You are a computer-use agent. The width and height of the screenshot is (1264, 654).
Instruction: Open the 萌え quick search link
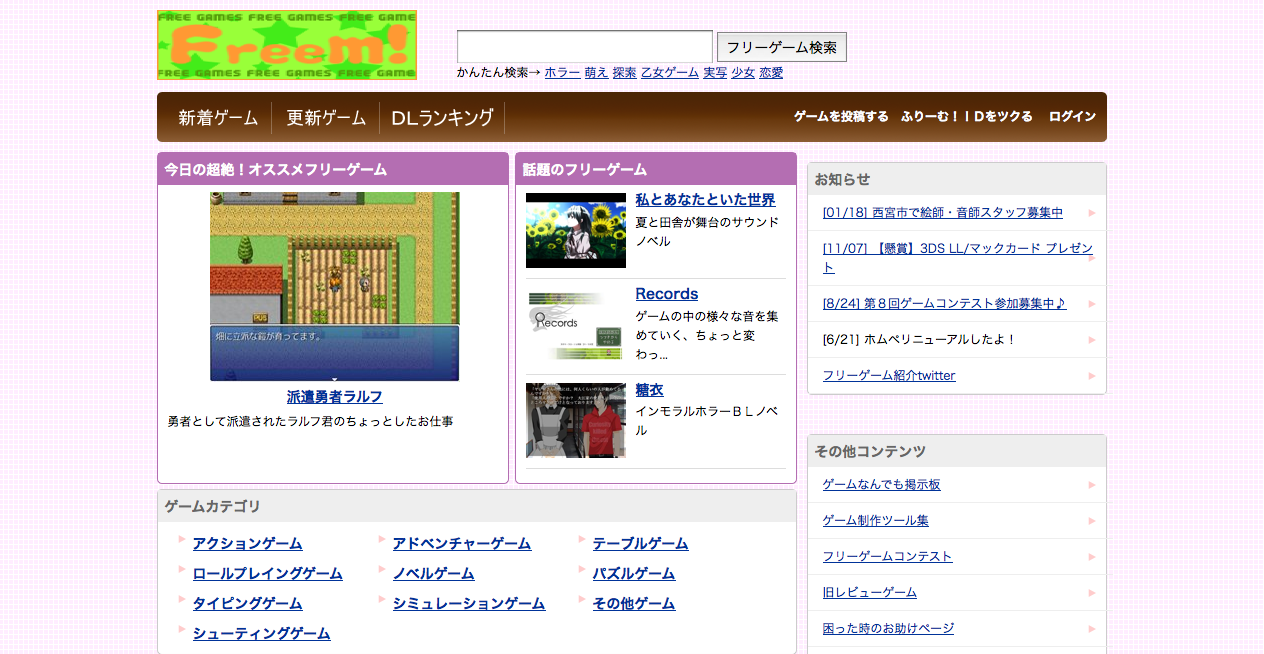point(596,73)
